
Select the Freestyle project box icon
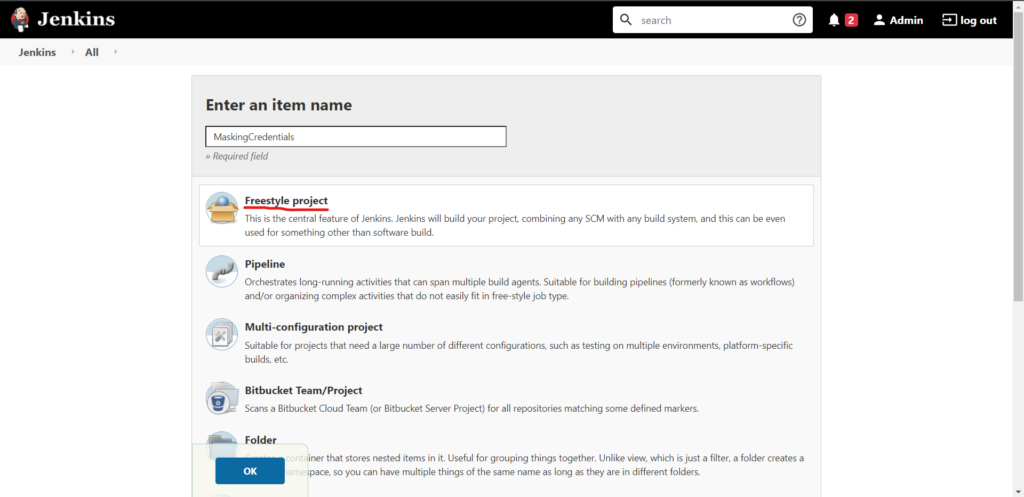(222, 208)
